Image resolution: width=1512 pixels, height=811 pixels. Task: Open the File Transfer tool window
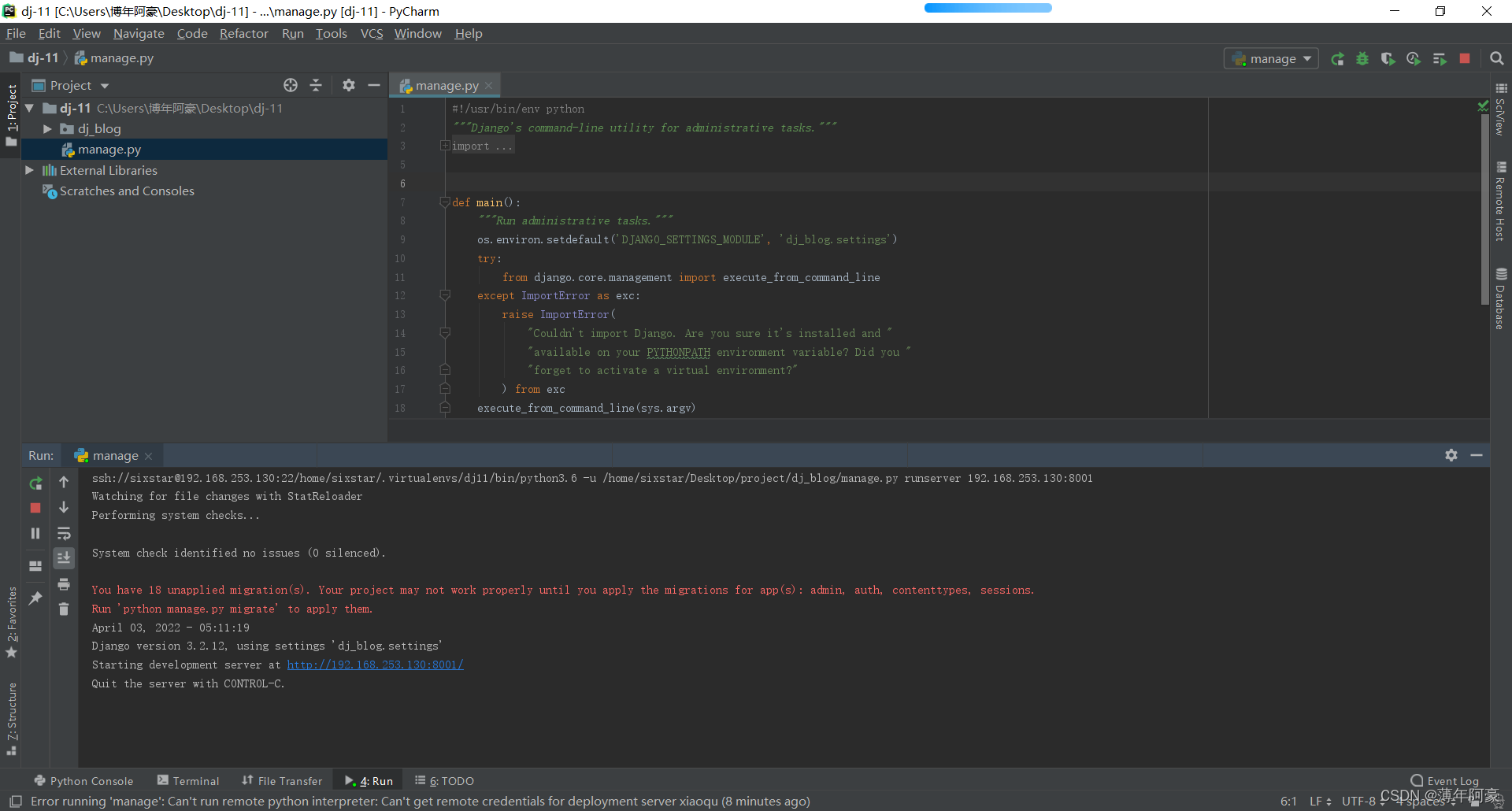point(282,780)
